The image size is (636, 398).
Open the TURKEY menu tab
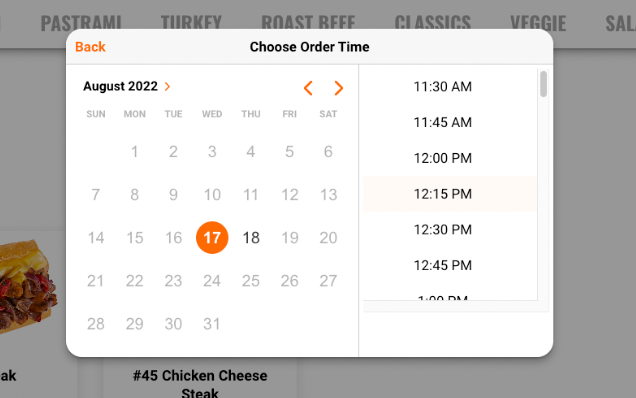191,23
